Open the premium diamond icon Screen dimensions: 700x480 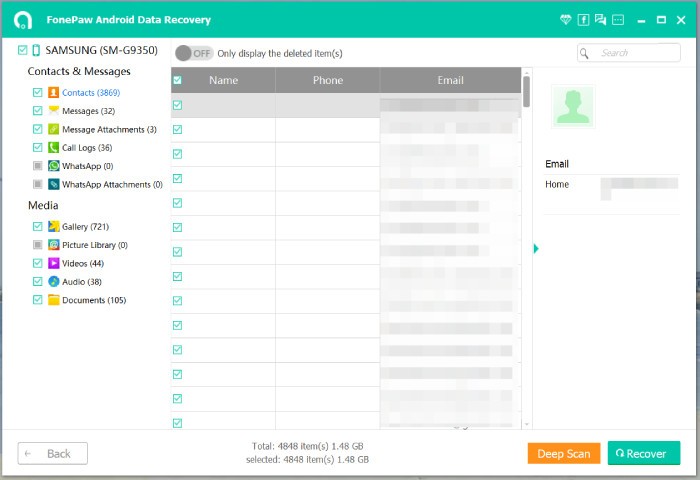pos(568,19)
